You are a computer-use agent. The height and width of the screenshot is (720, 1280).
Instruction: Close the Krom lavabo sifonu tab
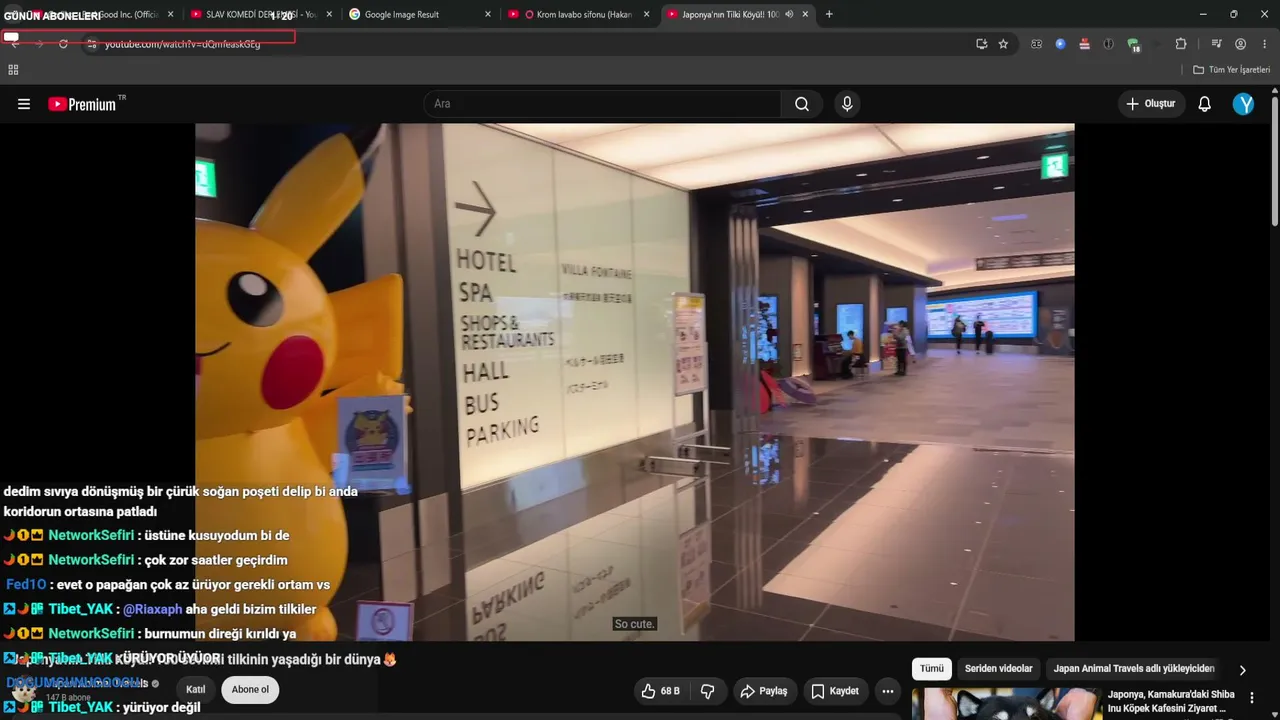647,14
